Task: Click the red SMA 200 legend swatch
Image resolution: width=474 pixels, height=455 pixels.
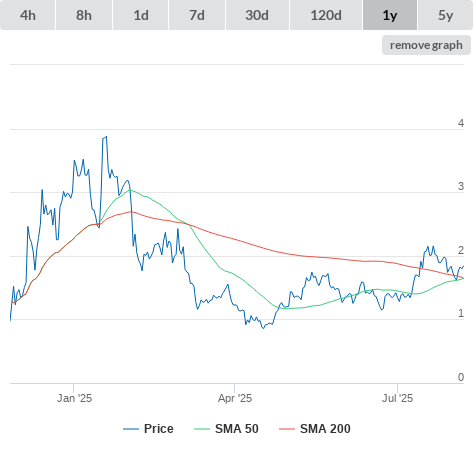Action: coord(287,429)
